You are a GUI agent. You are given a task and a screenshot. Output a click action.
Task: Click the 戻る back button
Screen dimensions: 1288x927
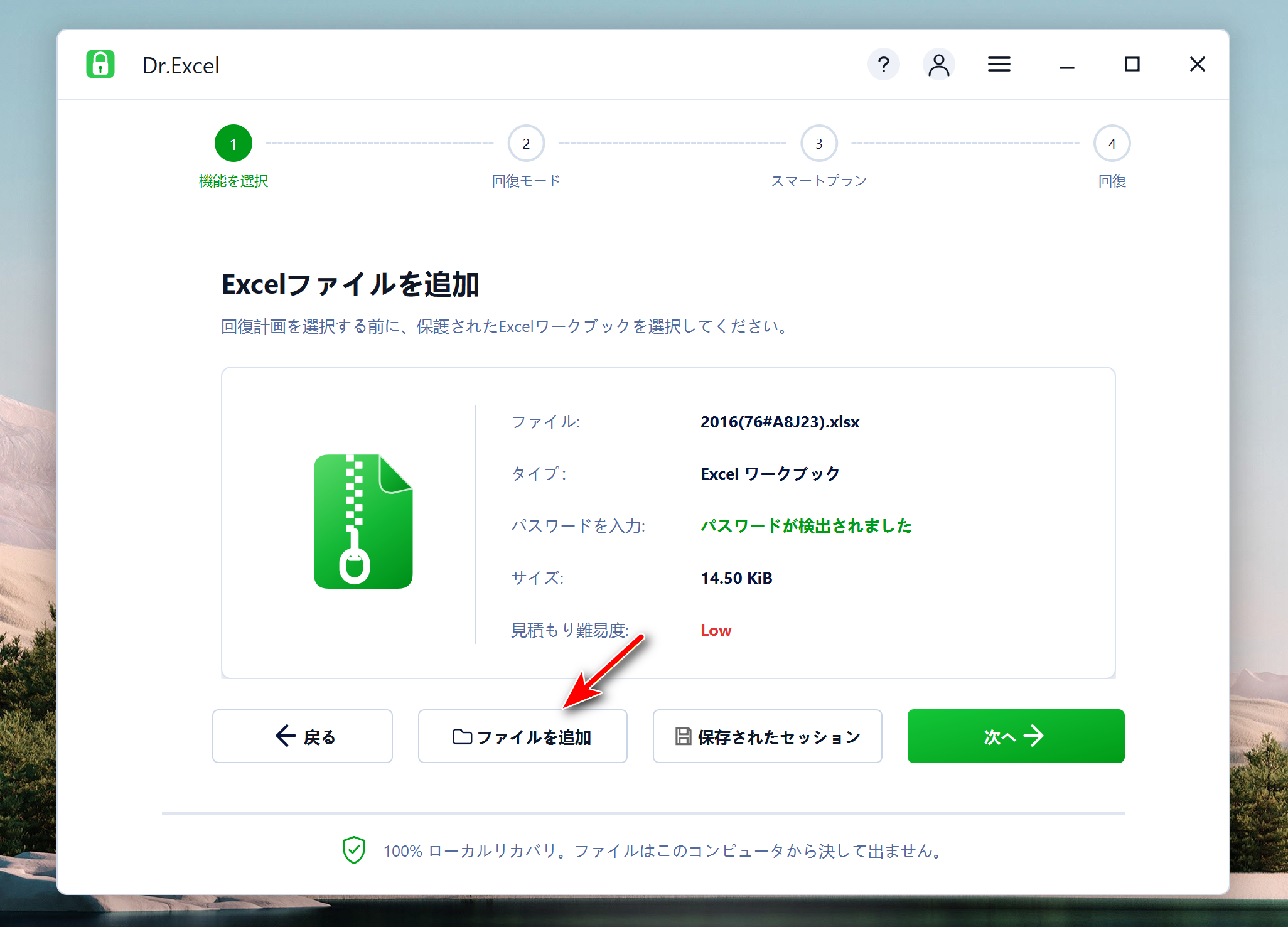click(303, 736)
